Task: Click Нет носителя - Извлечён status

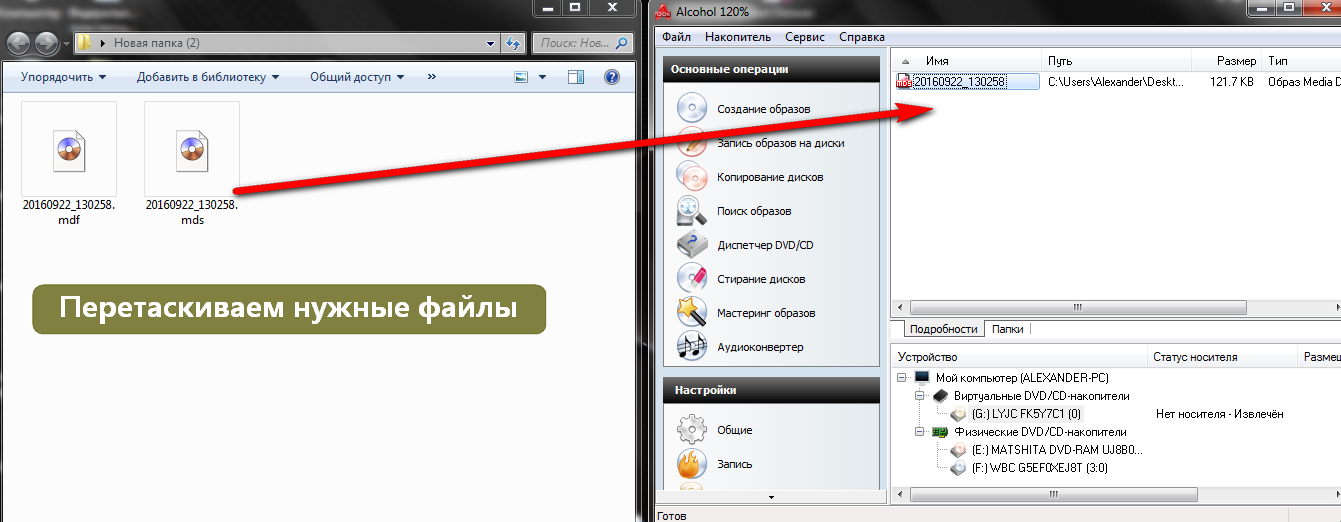Action: [1219, 413]
